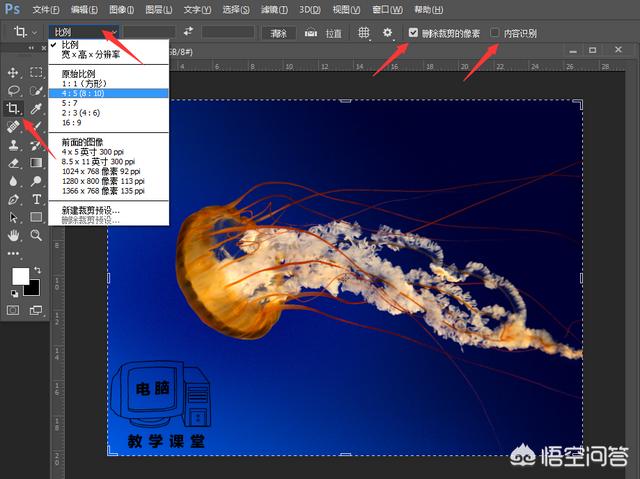Select the Dodge tool
The width and height of the screenshot is (640, 479).
[36, 181]
